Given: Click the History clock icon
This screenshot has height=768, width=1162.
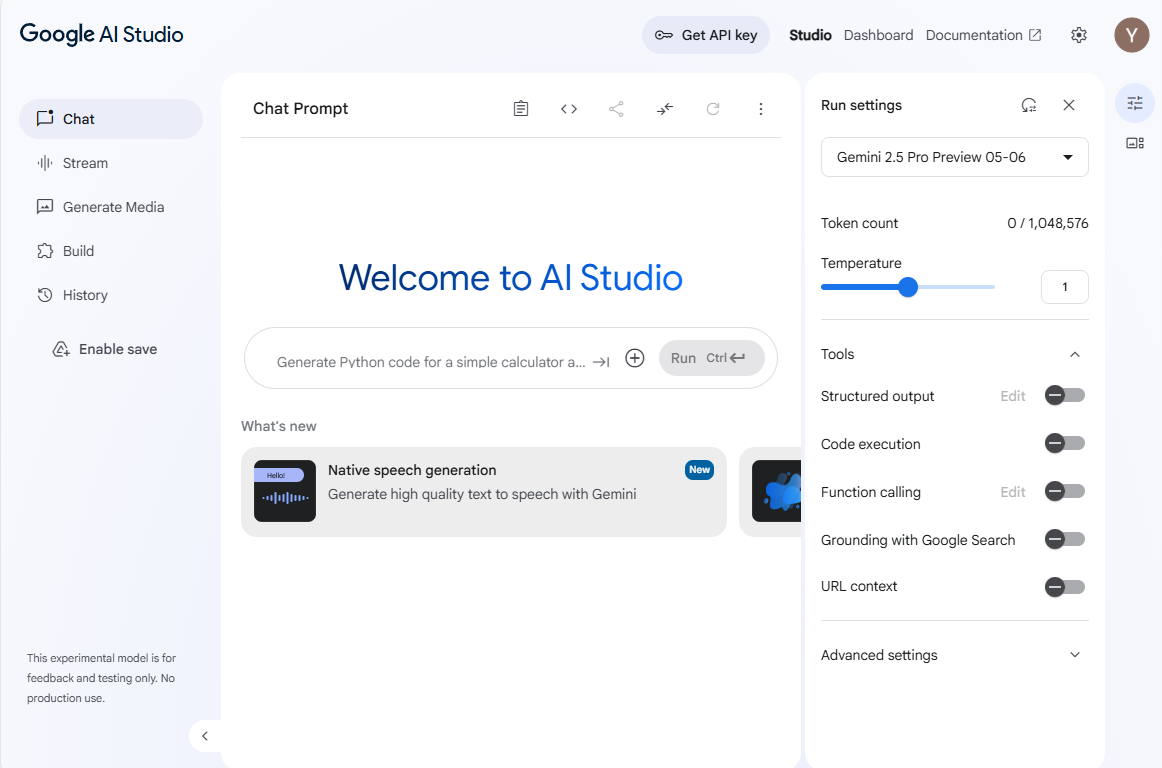Looking at the screenshot, I should [x=45, y=295].
